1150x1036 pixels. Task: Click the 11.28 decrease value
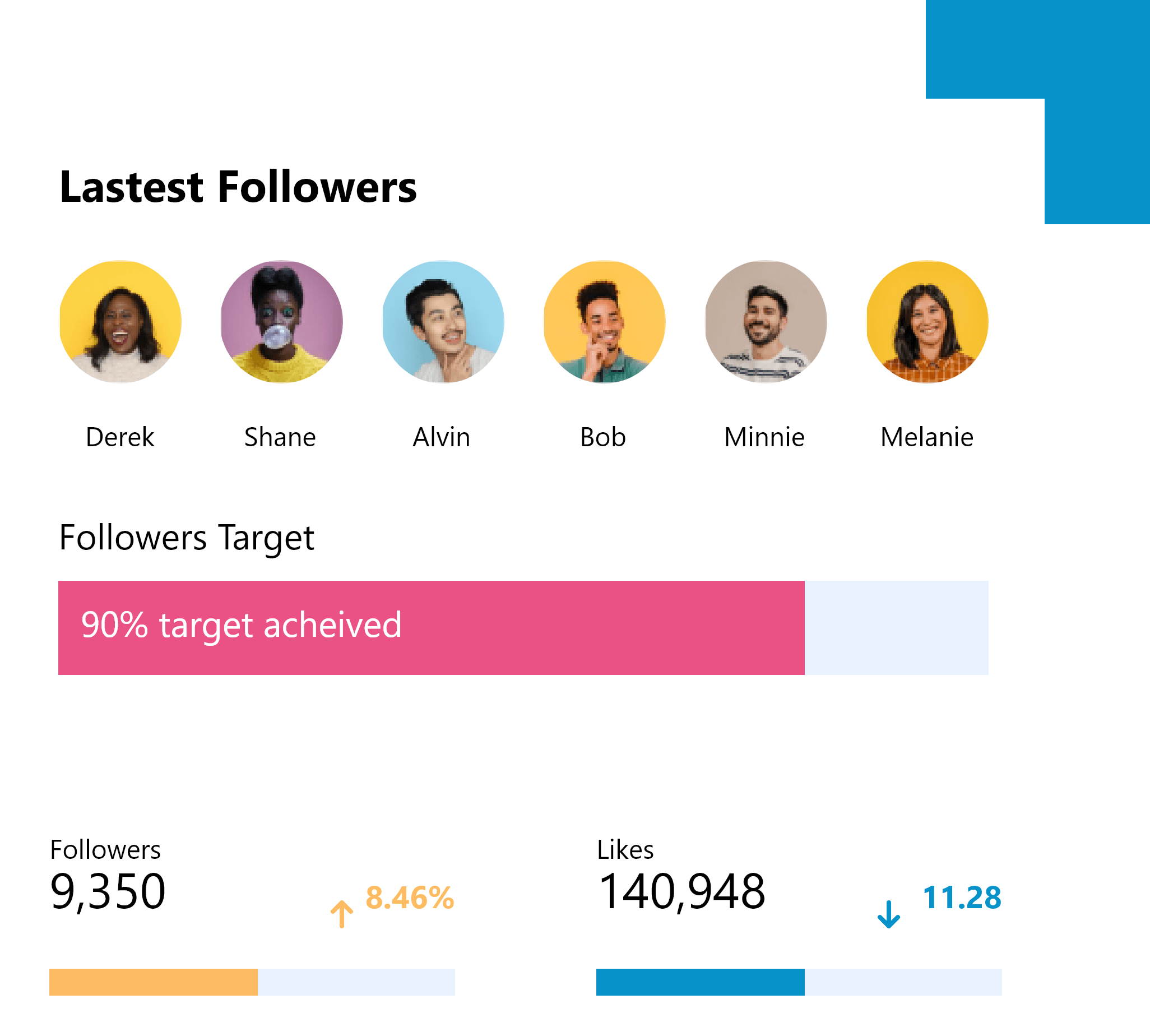point(962,898)
